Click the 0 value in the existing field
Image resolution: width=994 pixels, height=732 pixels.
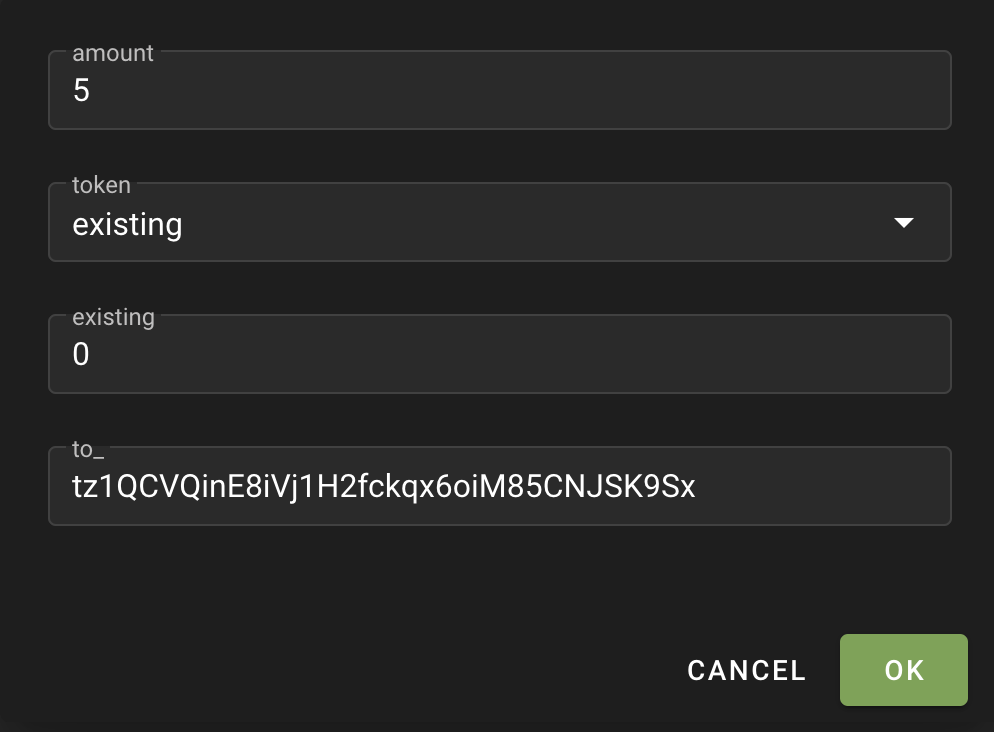coord(82,355)
